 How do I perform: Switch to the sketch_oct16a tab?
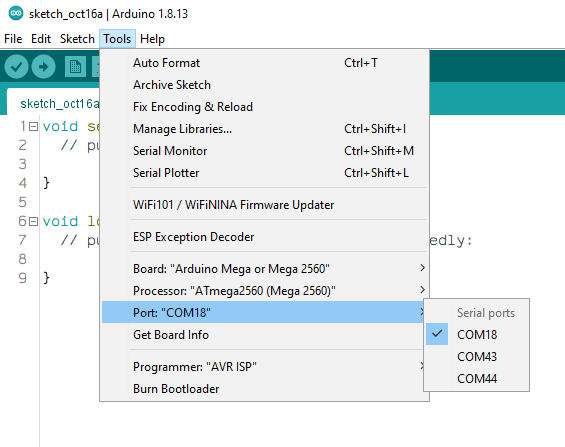click(x=54, y=104)
